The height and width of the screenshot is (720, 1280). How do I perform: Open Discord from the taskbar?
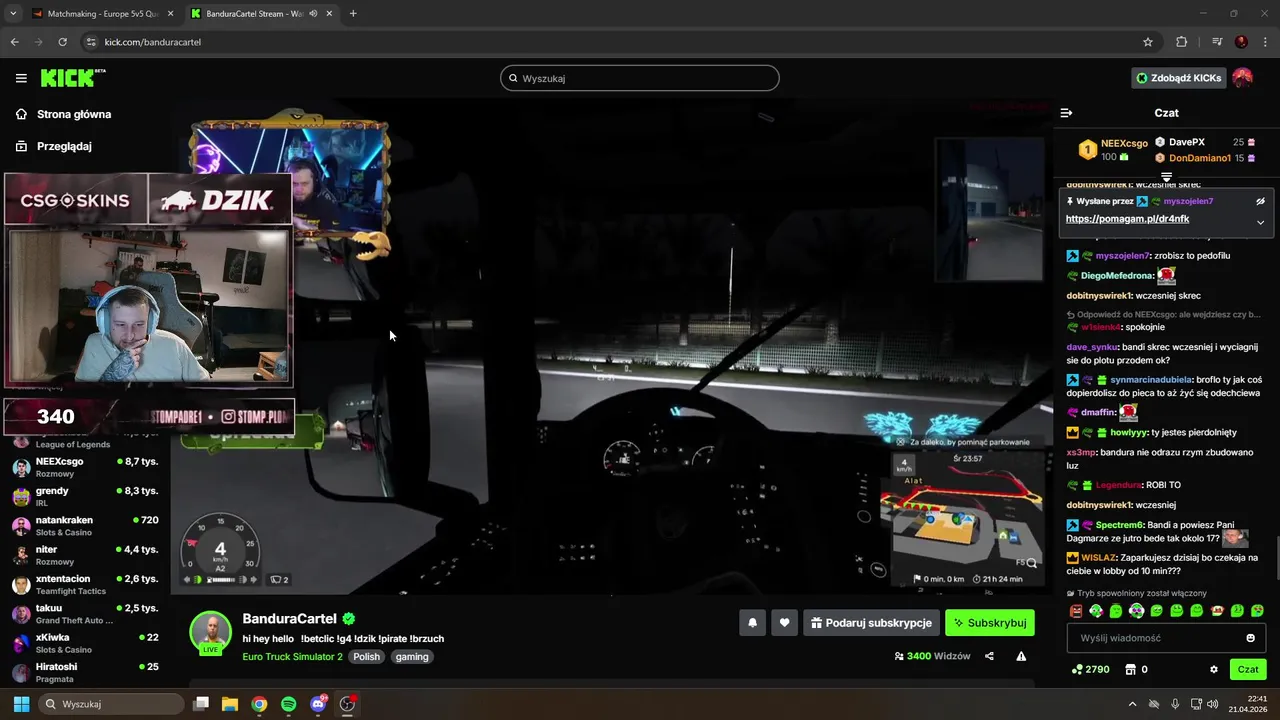click(318, 704)
